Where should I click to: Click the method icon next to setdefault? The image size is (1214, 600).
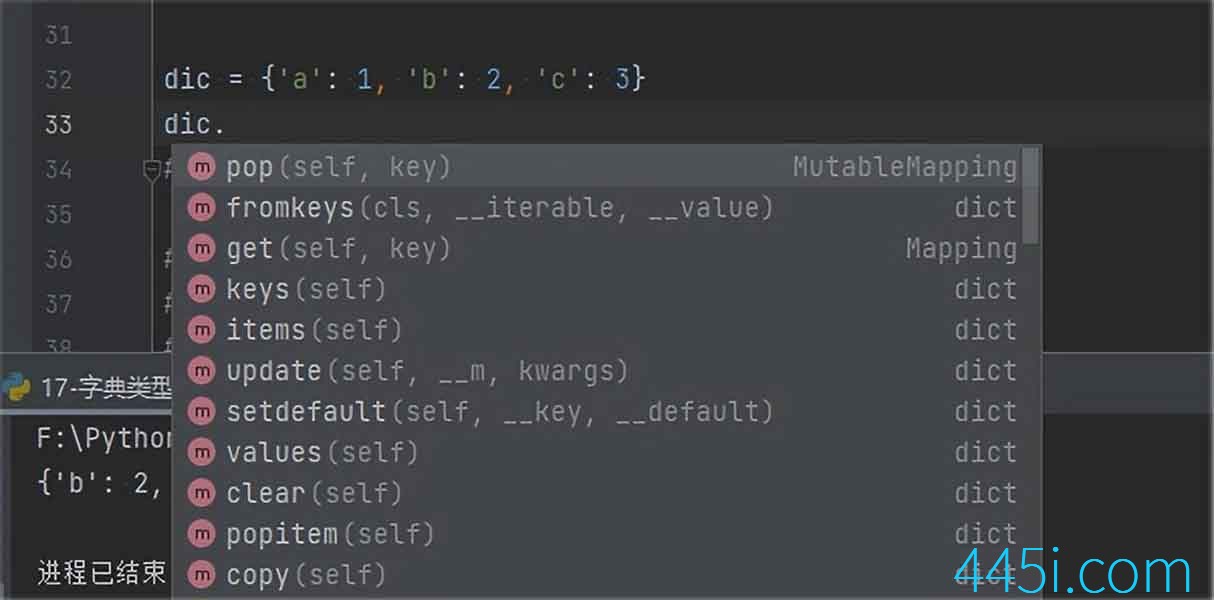pyautogui.click(x=201, y=412)
